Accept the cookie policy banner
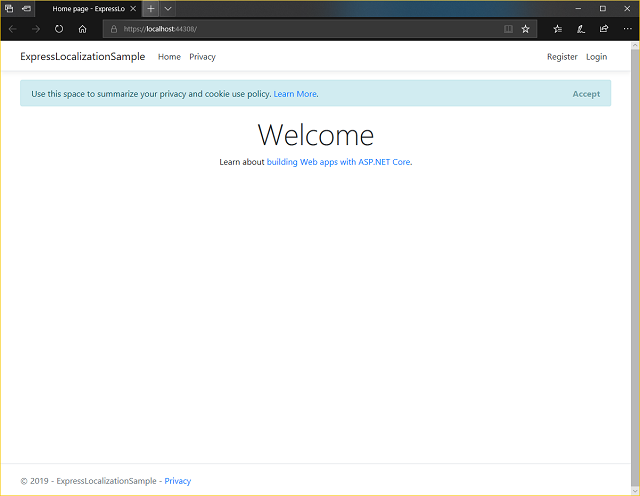This screenshot has height=496, width=640. 586,94
